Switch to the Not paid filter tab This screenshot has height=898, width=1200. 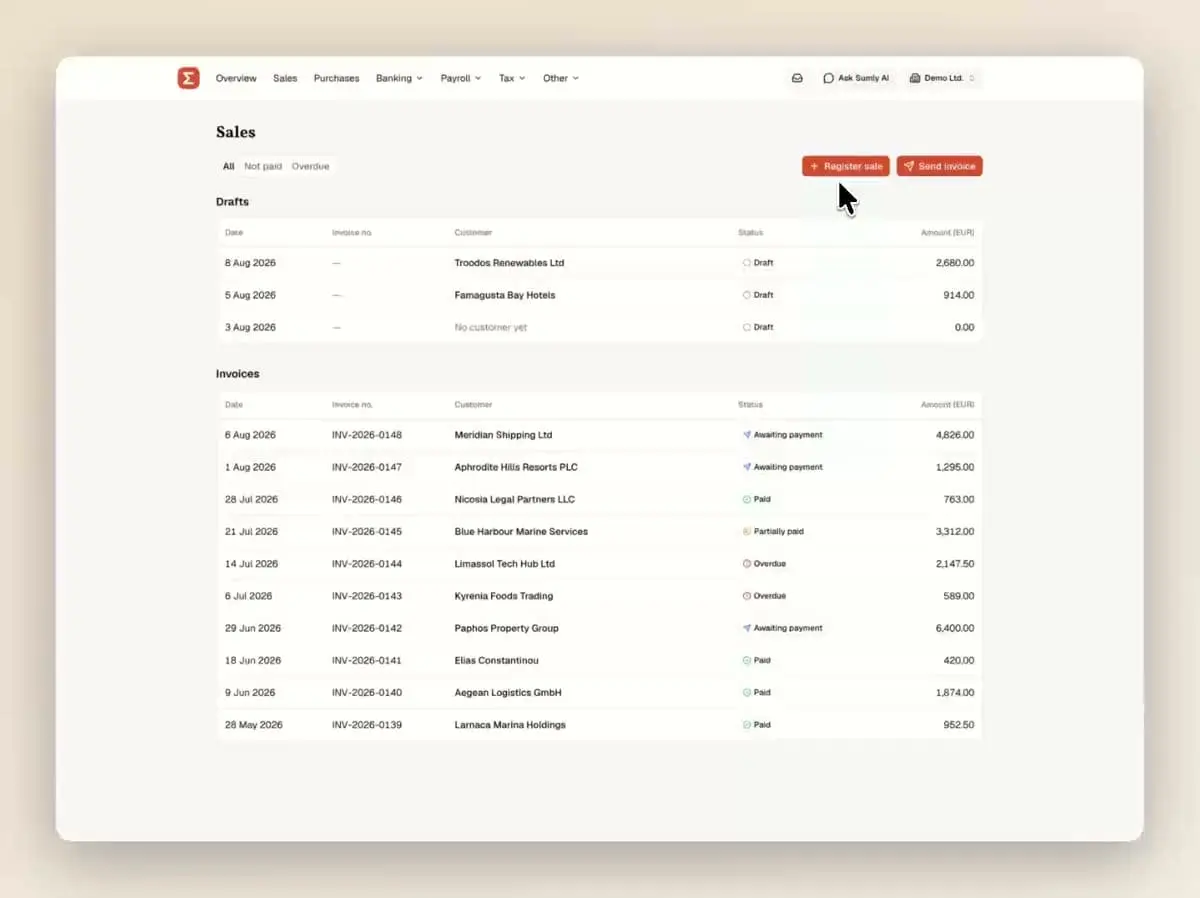pos(263,166)
